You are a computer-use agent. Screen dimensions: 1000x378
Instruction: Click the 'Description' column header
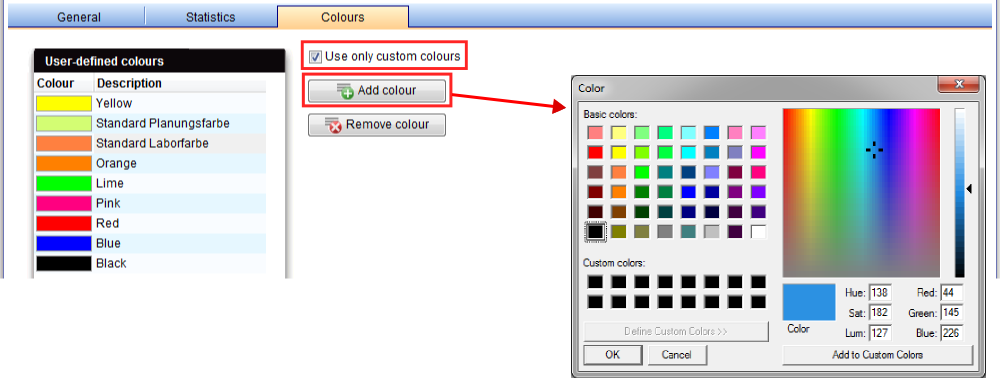click(x=129, y=84)
